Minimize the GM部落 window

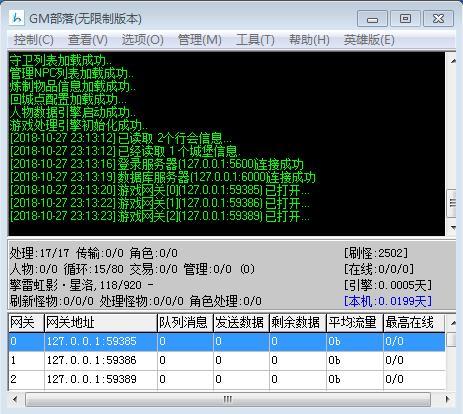click(x=372, y=18)
